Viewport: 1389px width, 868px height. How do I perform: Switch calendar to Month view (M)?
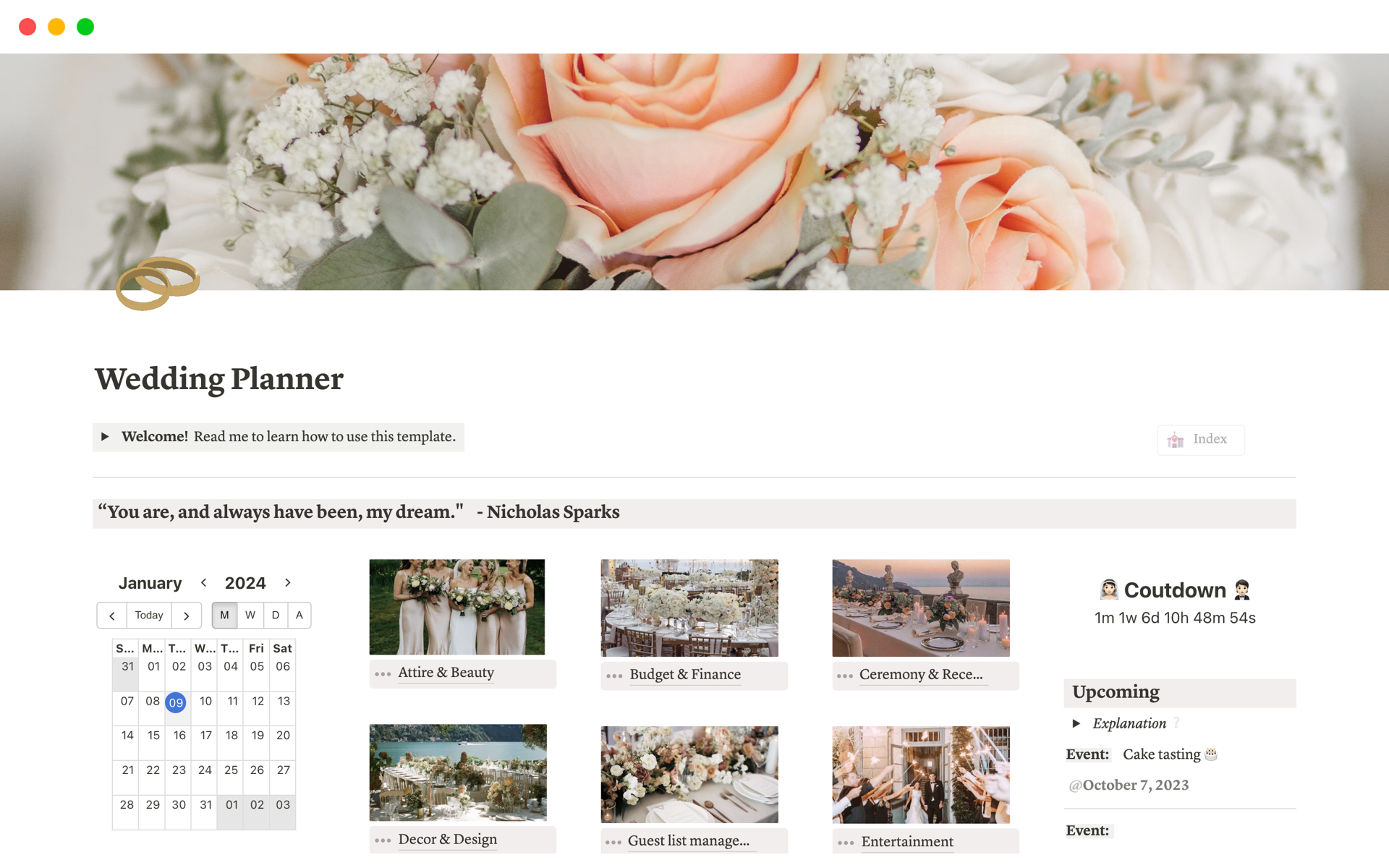click(224, 615)
